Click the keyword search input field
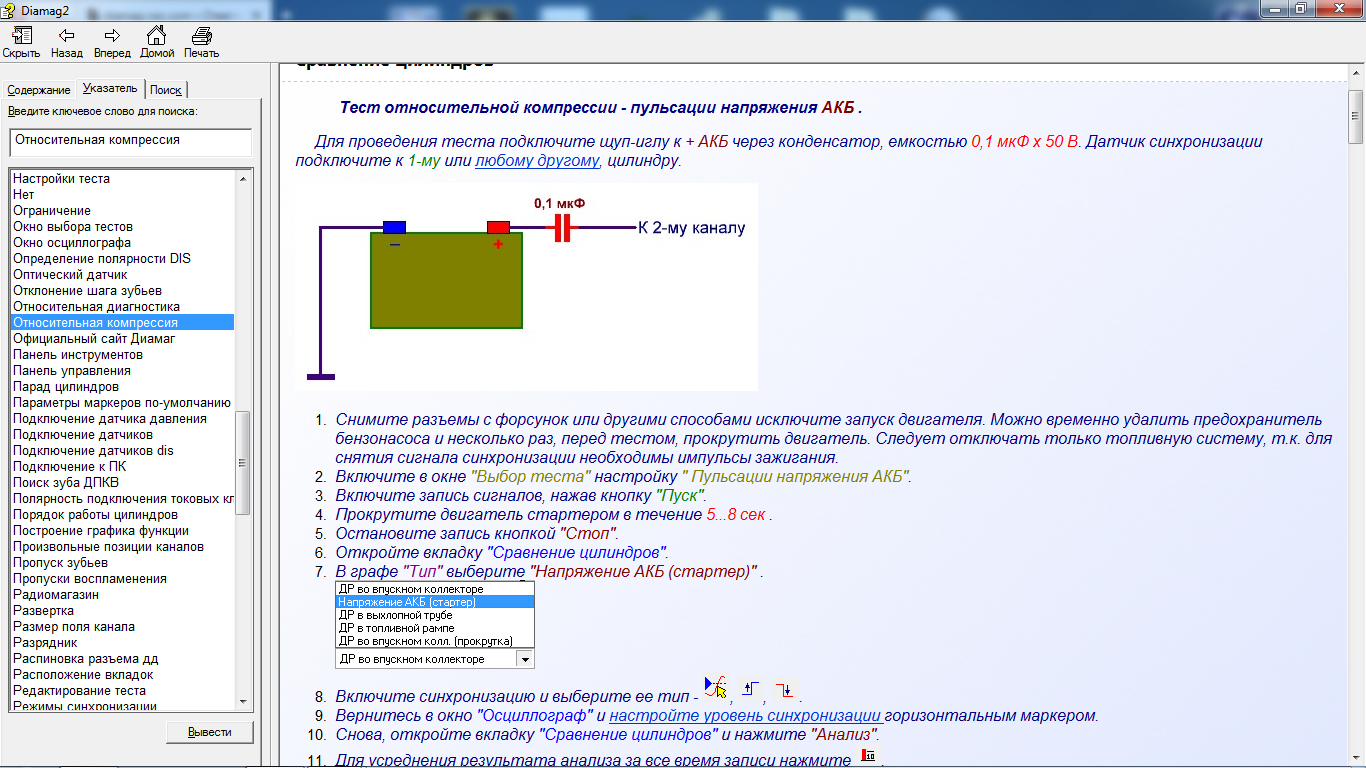The height and width of the screenshot is (768, 1366). pyautogui.click(x=131, y=141)
